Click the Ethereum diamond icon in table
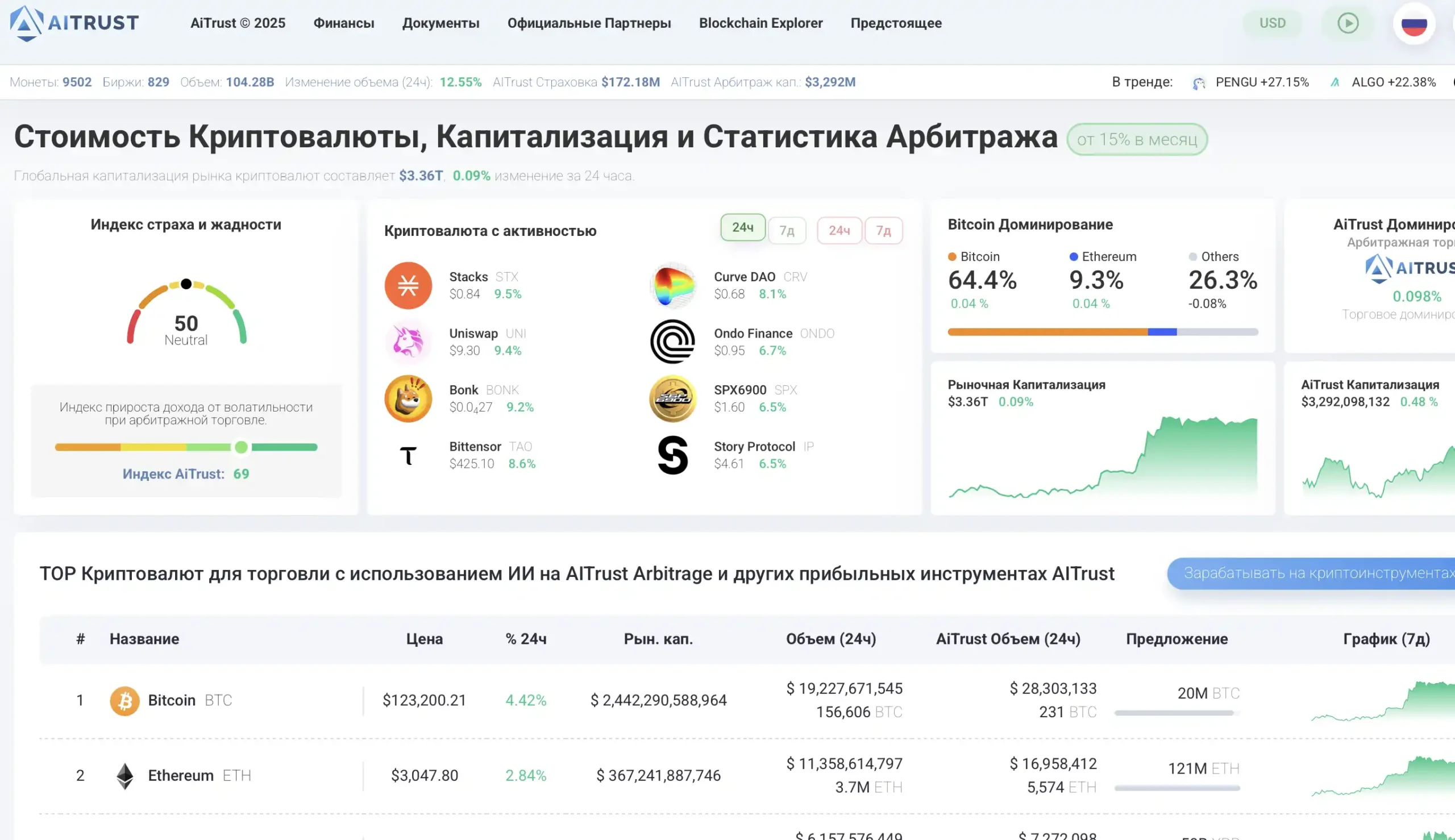Screen dimensions: 1455x840 [x=124, y=776]
